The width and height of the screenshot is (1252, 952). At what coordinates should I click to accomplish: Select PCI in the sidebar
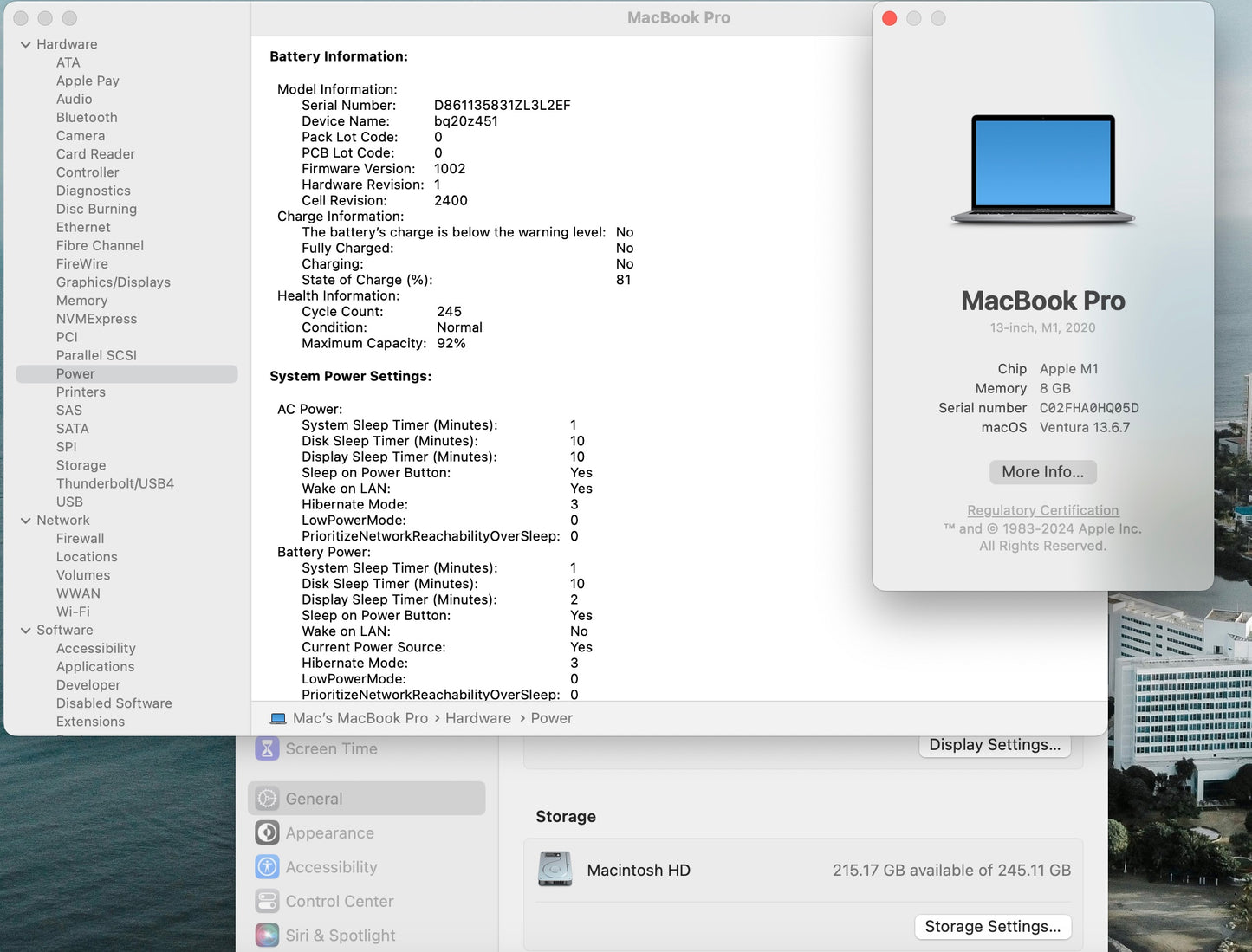67,337
